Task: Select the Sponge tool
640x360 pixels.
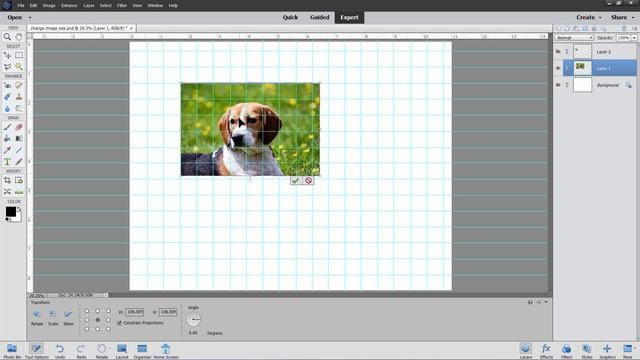Action: click(x=19, y=108)
